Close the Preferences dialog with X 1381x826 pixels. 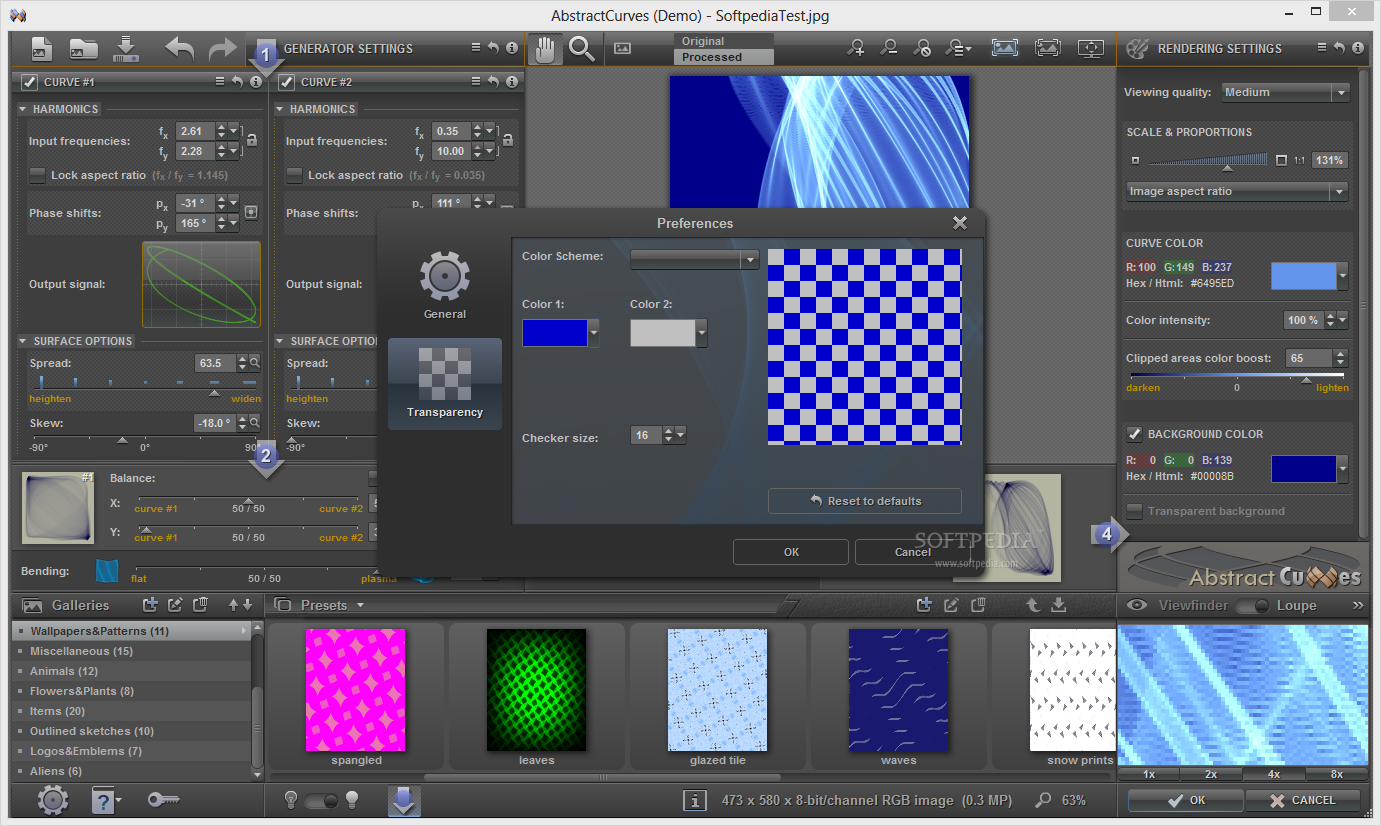[x=960, y=223]
